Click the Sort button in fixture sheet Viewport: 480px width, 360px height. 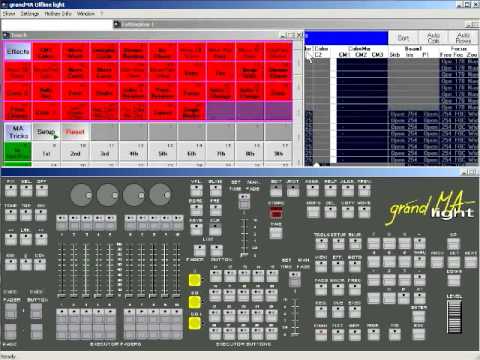pos(403,38)
